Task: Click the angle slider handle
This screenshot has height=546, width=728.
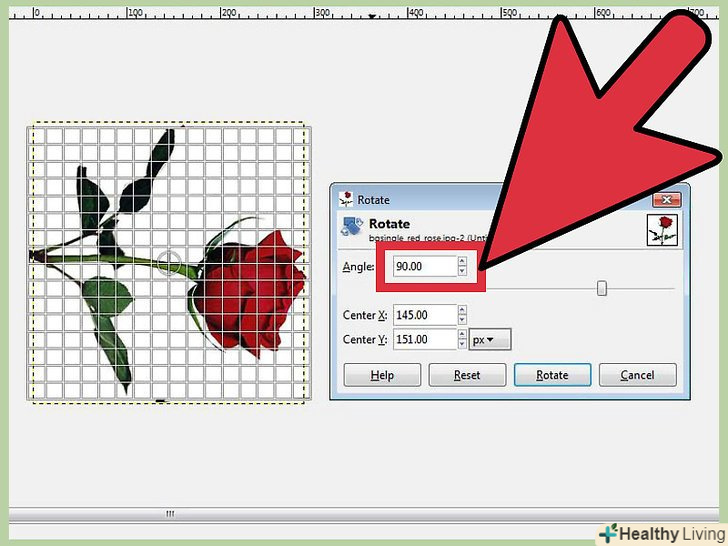Action: (x=601, y=289)
